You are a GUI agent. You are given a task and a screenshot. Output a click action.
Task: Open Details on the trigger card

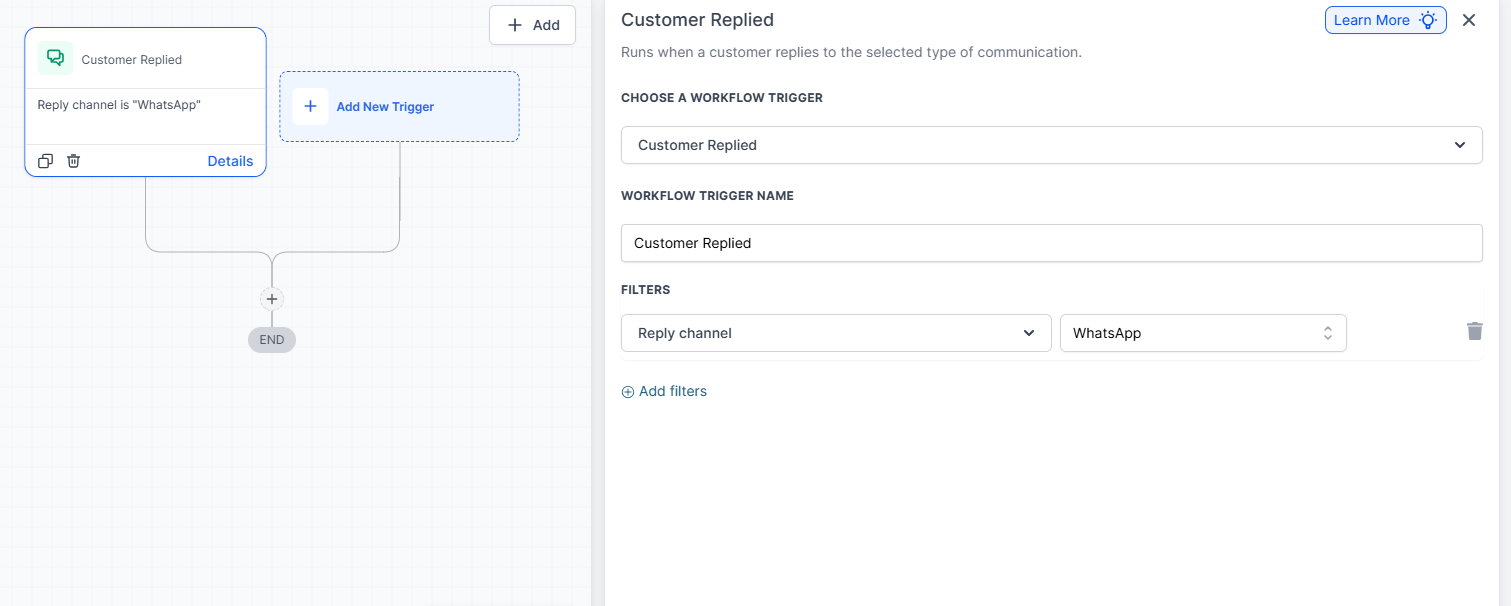230,161
